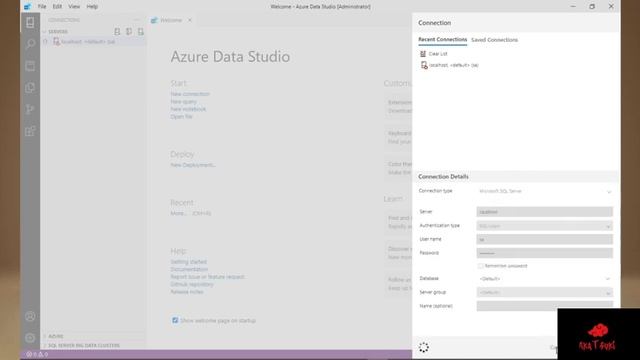The height and width of the screenshot is (360, 640).
Task: Open the Server group dropdown
Action: coord(544,292)
